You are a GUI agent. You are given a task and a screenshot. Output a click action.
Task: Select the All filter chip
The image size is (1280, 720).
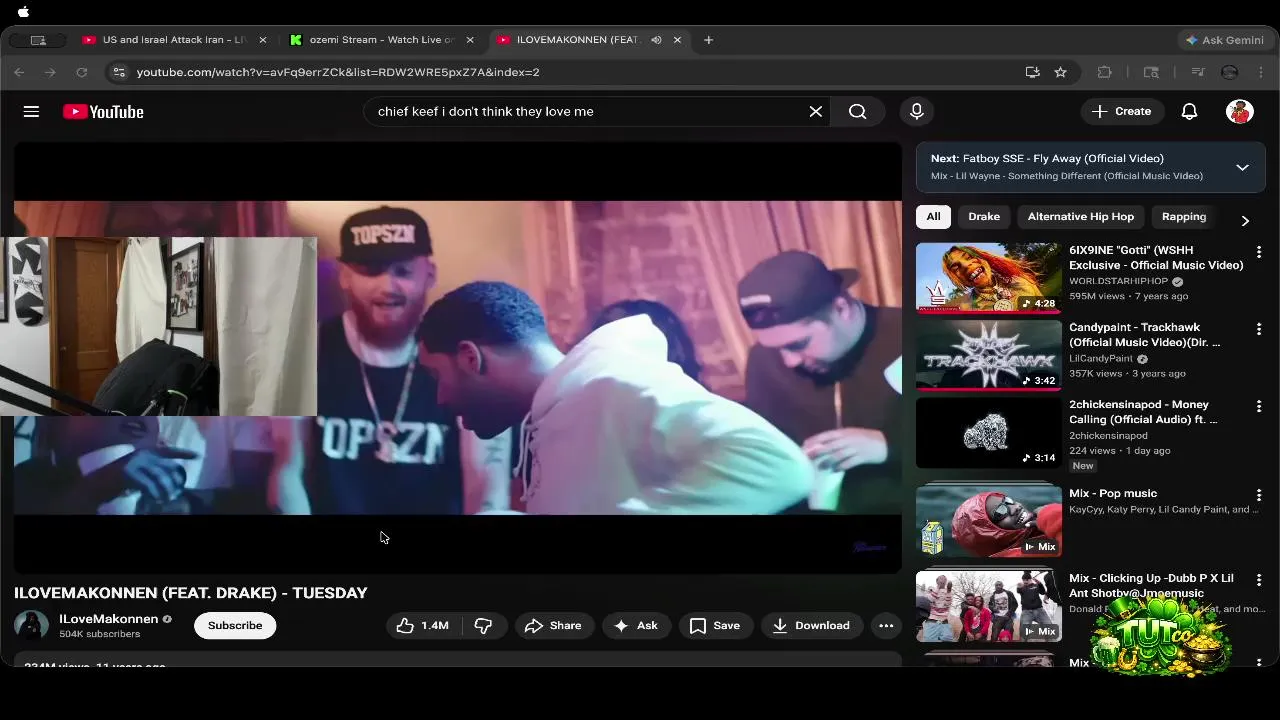click(x=933, y=216)
